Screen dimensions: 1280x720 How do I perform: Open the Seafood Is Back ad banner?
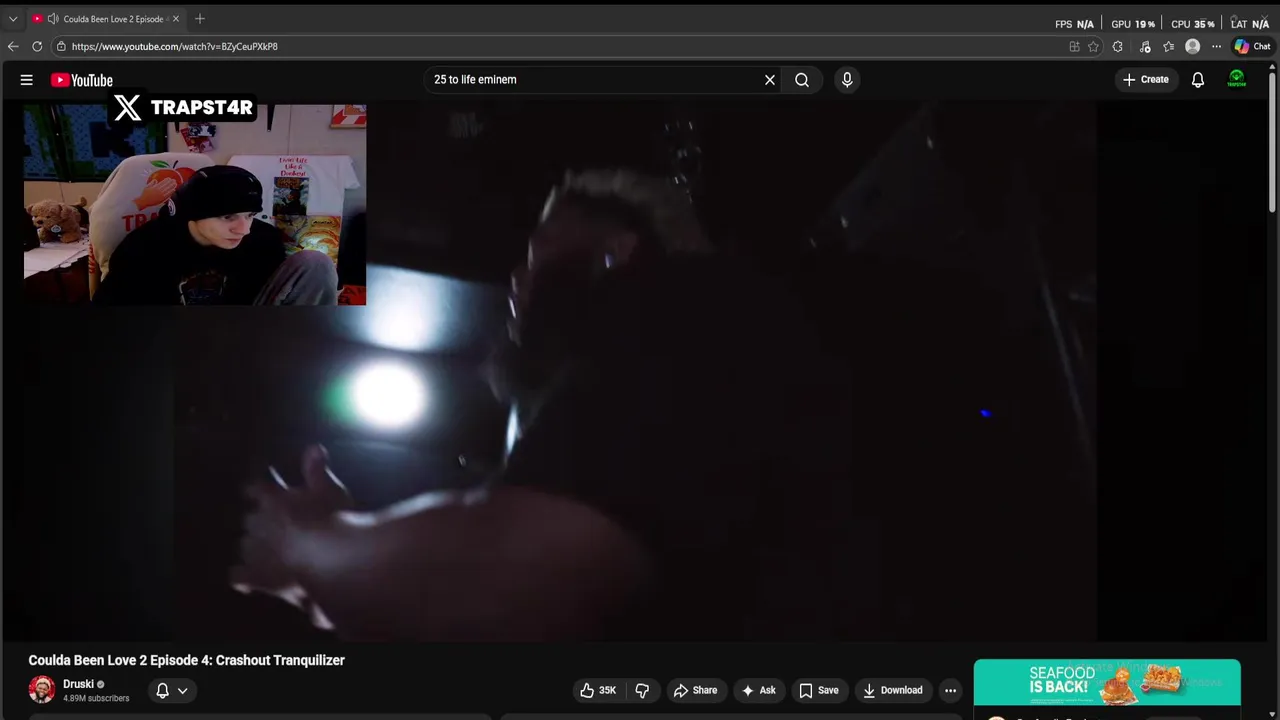tap(1107, 682)
